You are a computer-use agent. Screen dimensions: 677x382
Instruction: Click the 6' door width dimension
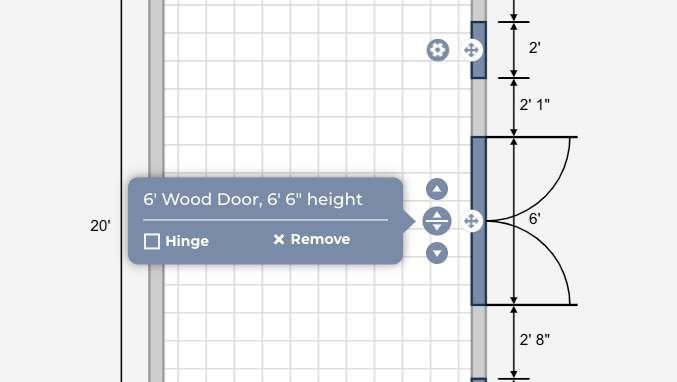click(535, 219)
